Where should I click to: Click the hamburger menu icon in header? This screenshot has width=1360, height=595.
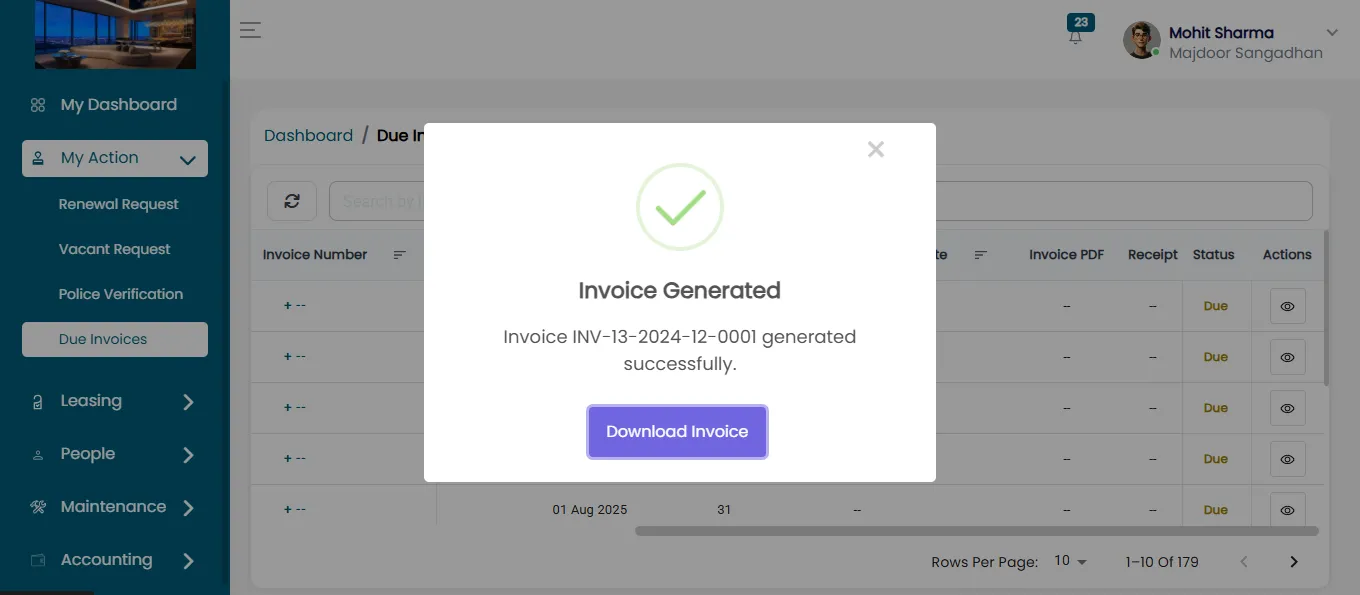pos(250,30)
